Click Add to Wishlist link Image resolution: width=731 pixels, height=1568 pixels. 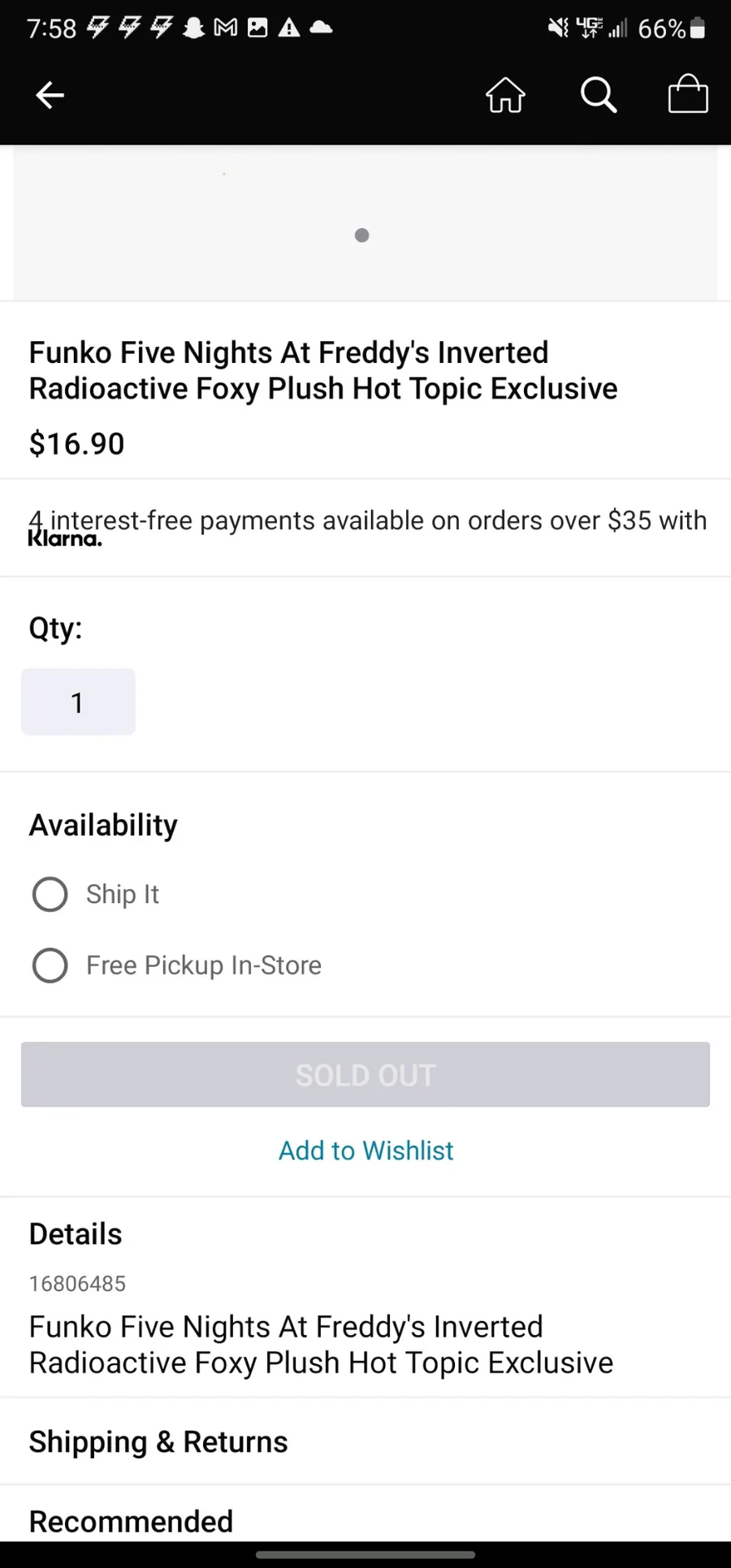tap(365, 1151)
